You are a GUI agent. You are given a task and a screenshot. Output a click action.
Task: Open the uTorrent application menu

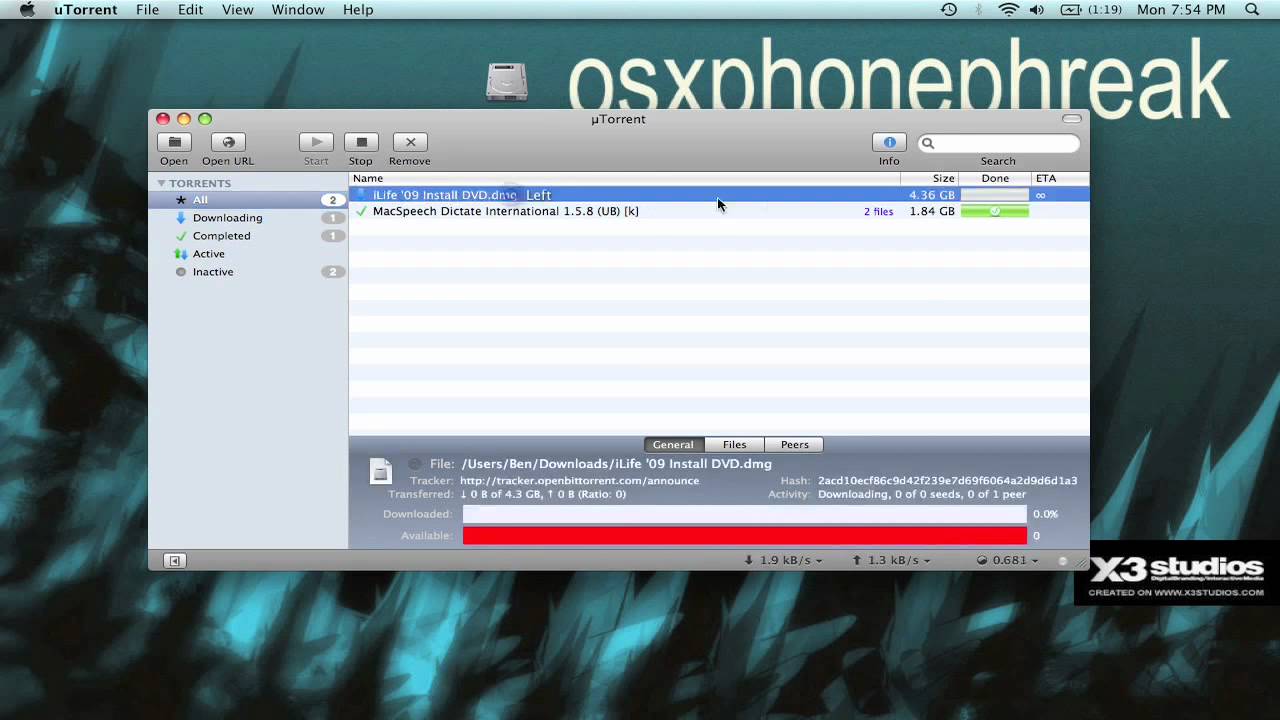(x=85, y=10)
